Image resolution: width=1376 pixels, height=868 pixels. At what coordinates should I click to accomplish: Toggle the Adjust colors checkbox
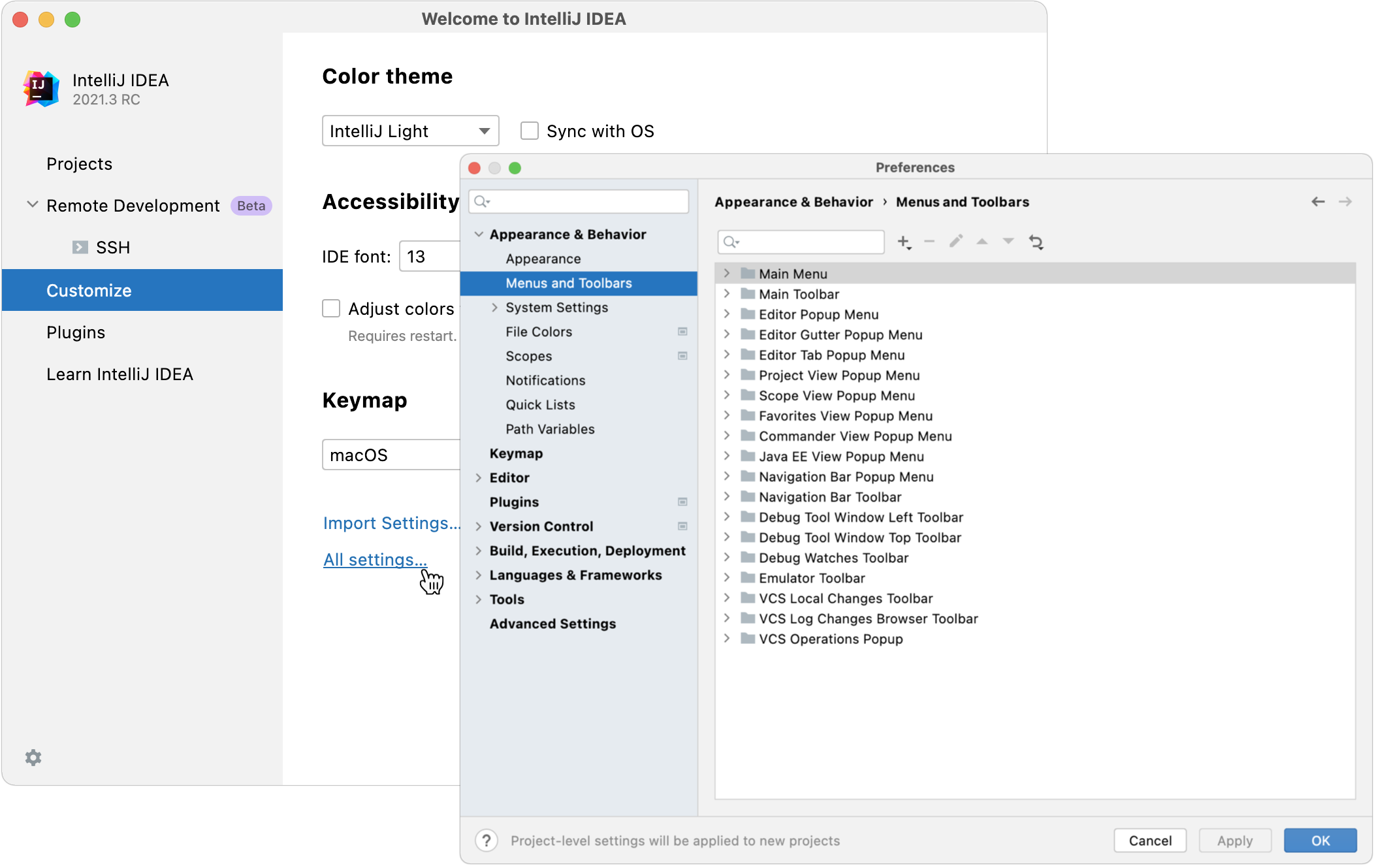tap(331, 308)
